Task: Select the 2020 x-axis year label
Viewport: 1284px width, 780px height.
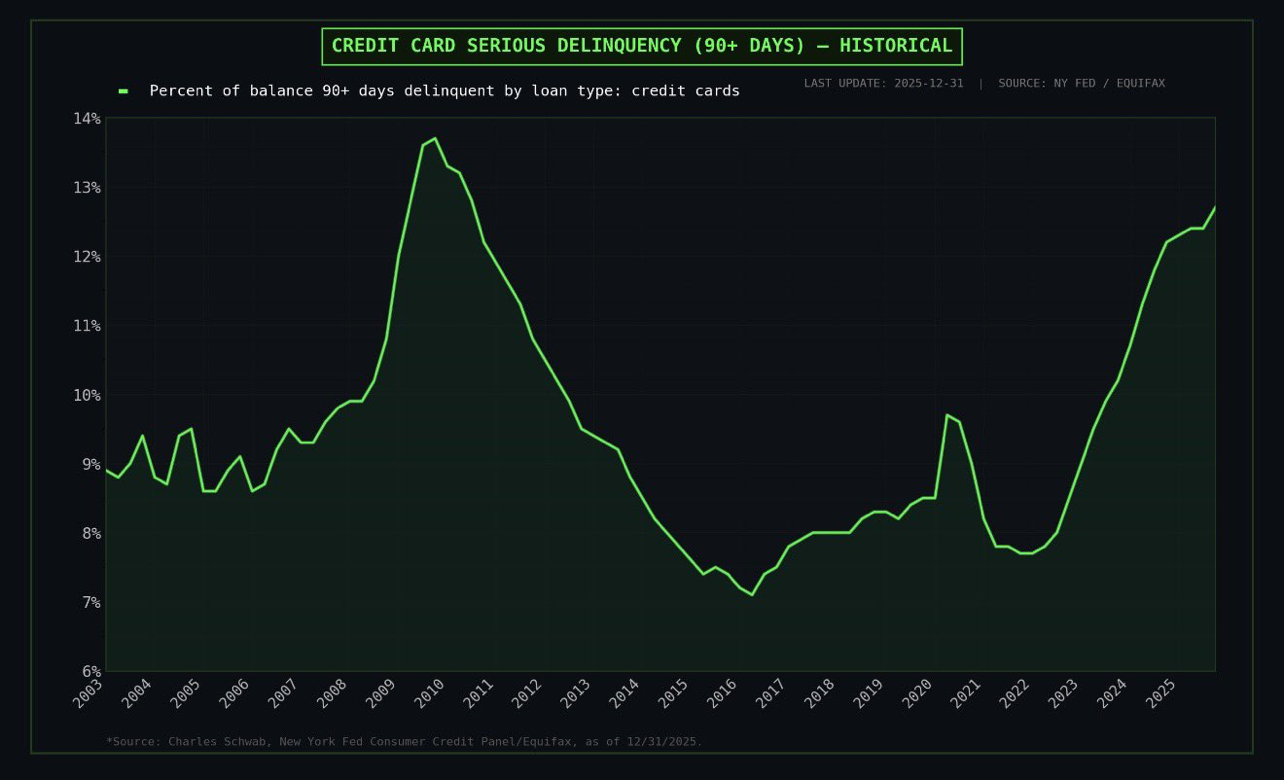Action: (x=917, y=692)
